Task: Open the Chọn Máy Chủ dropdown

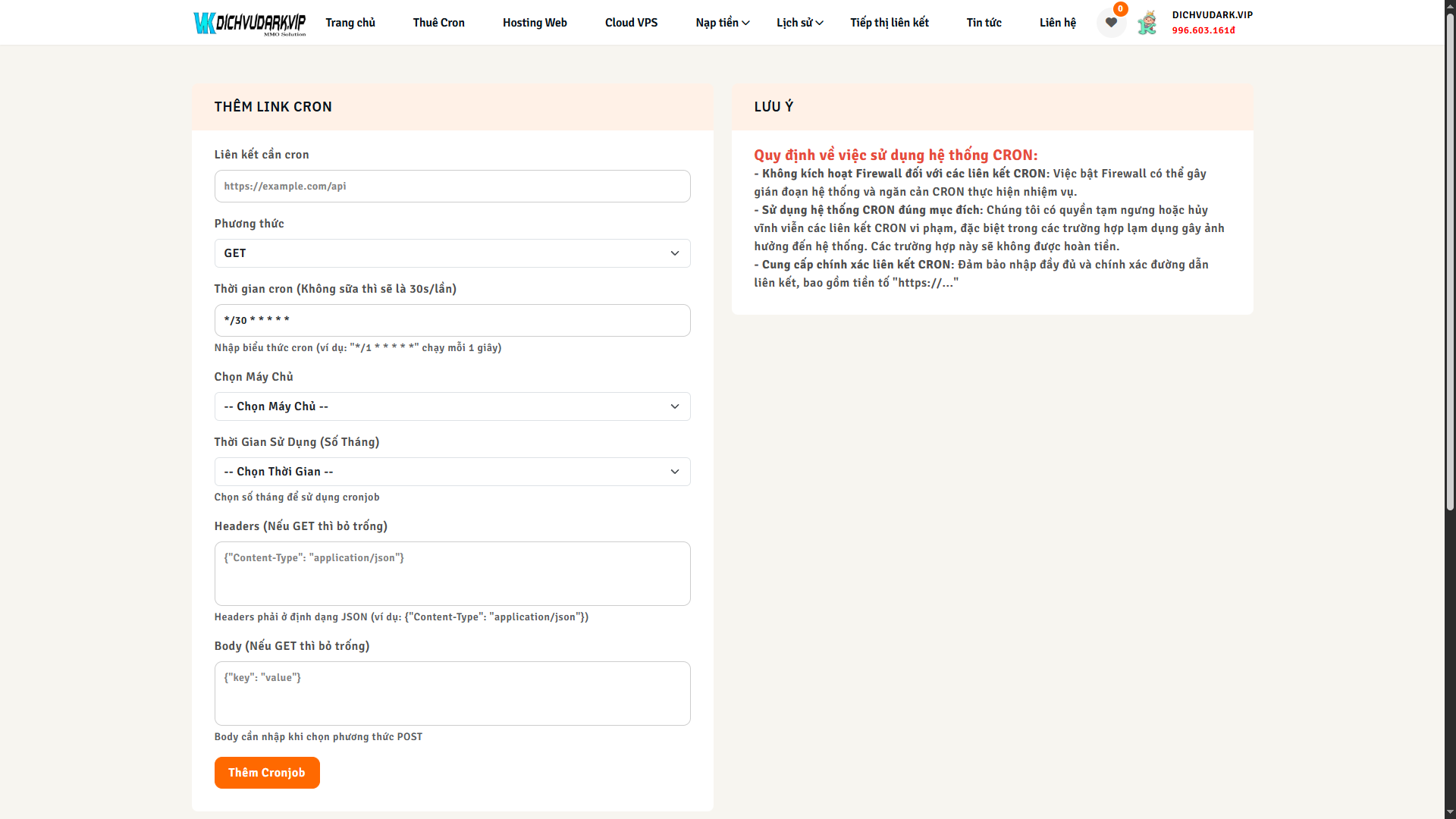Action: pyautogui.click(x=452, y=406)
